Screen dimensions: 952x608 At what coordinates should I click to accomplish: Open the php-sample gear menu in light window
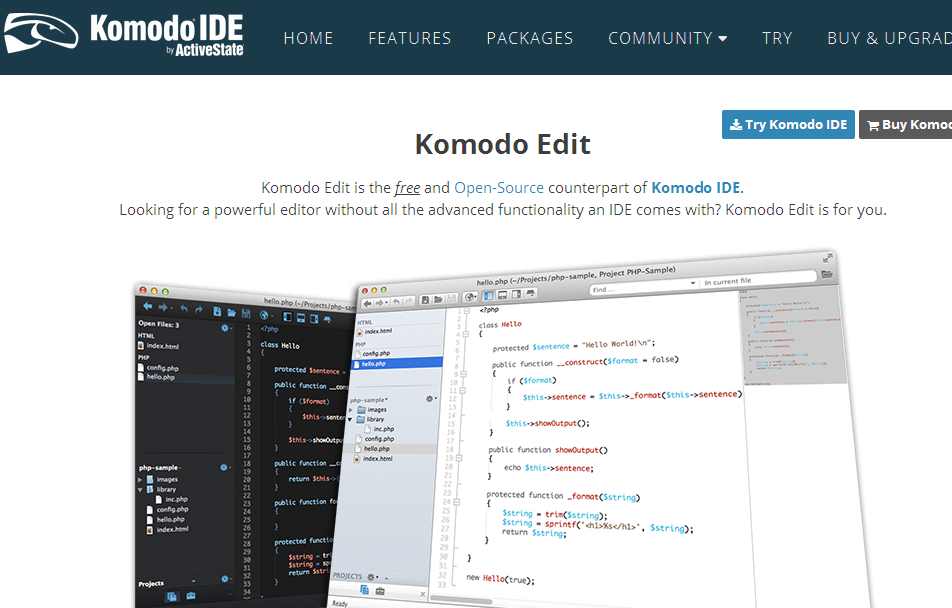(430, 398)
